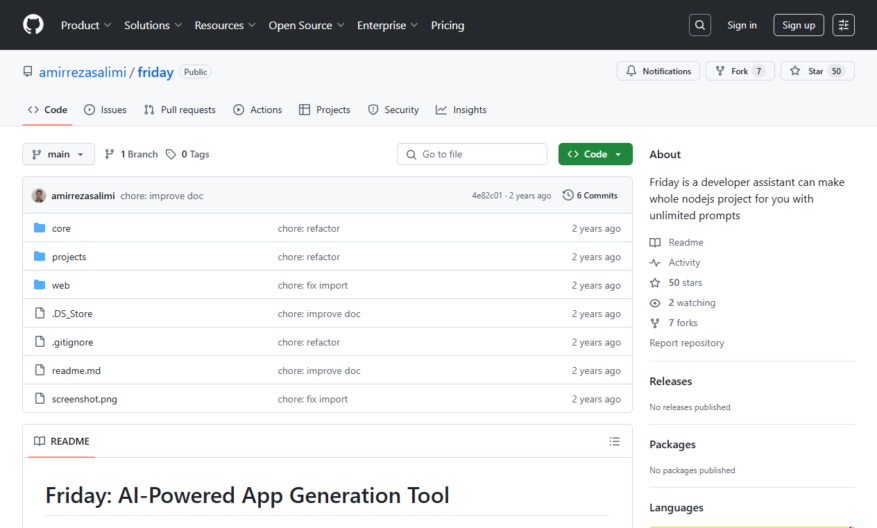
Task: Open the search magnifier in the header
Action: pos(700,25)
